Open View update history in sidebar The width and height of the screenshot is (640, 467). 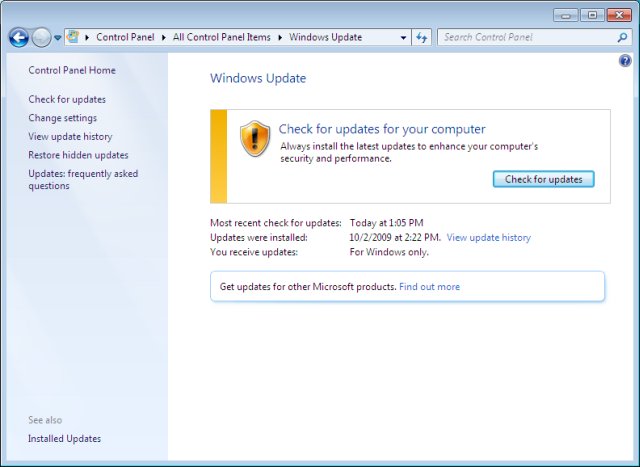click(x=70, y=136)
